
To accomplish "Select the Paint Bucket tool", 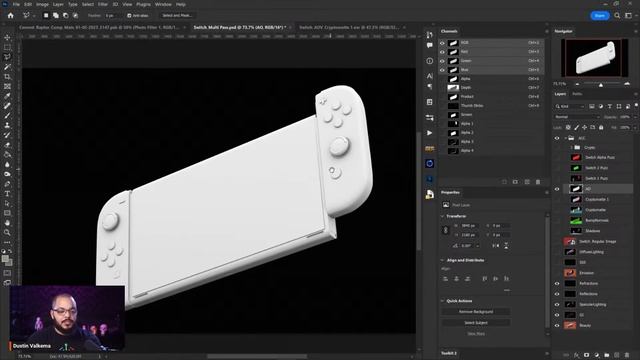I will pos(7,155).
